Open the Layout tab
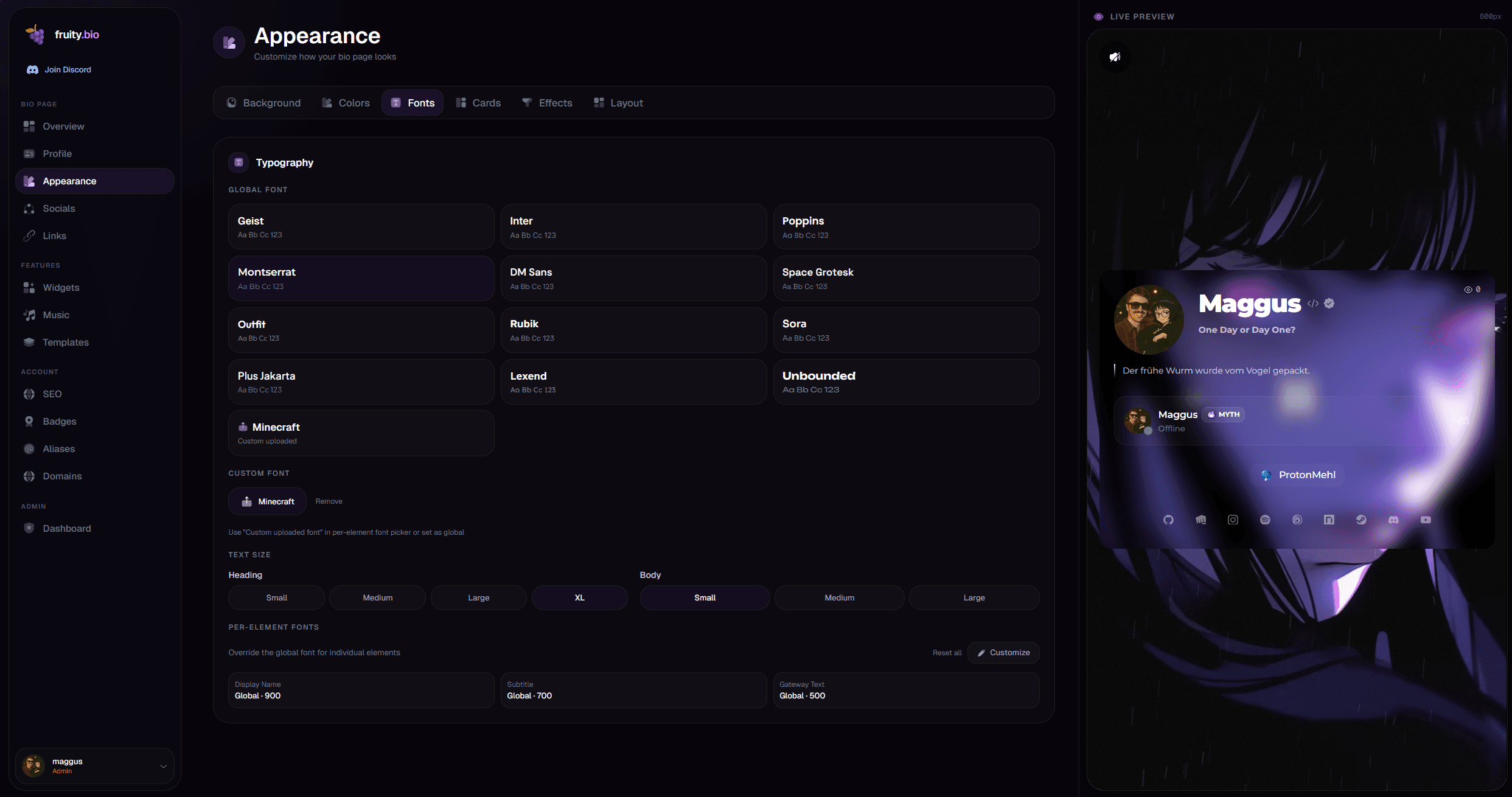This screenshot has width=1512, height=797. click(x=618, y=103)
